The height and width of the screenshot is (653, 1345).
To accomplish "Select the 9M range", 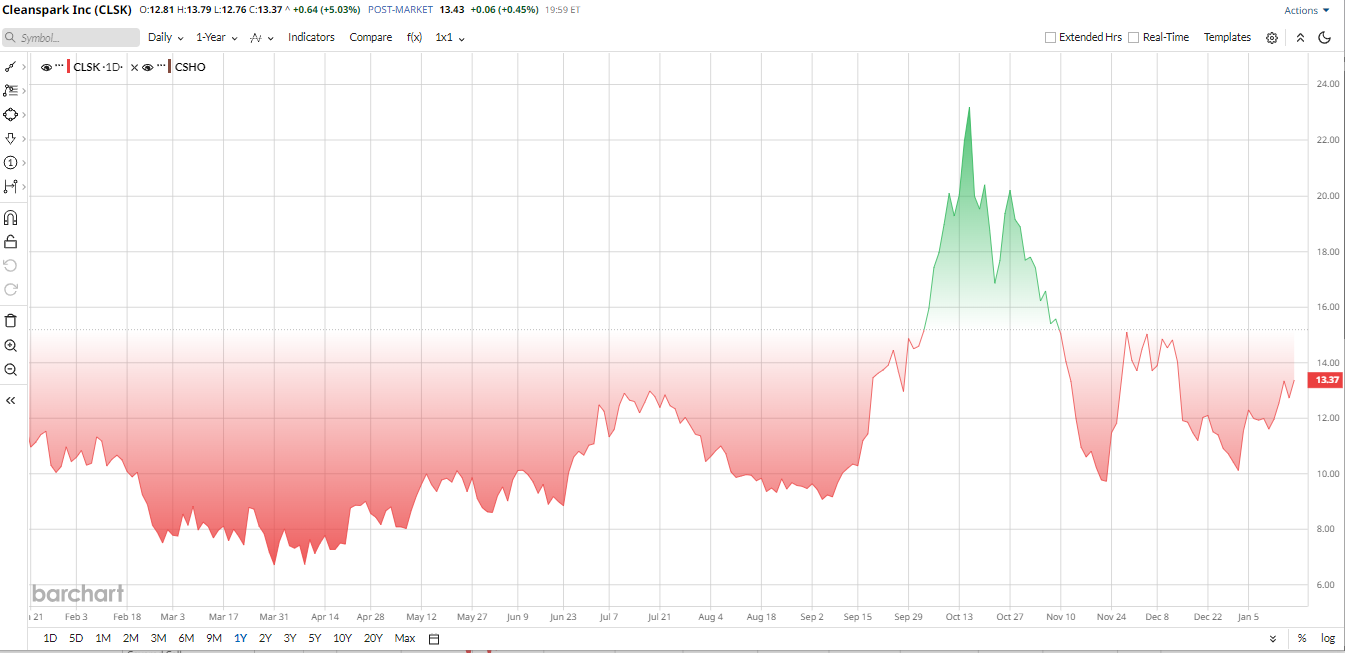I will (x=214, y=639).
